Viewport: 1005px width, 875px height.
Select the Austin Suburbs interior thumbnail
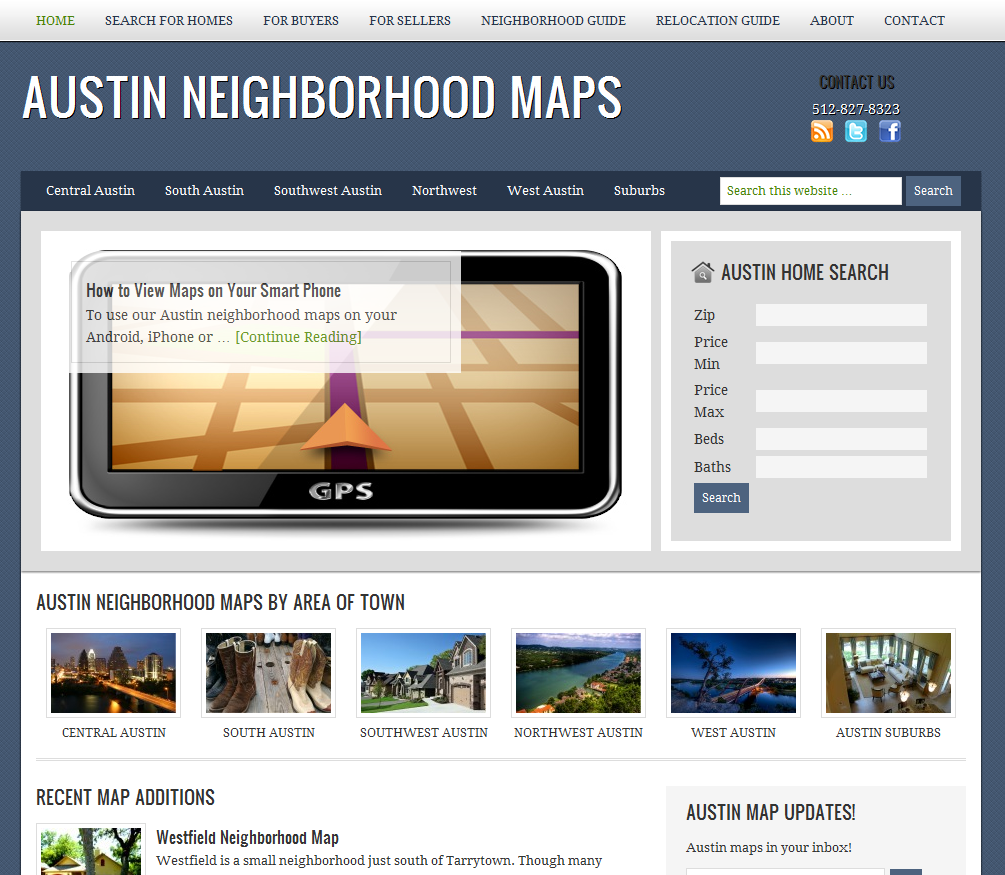888,673
